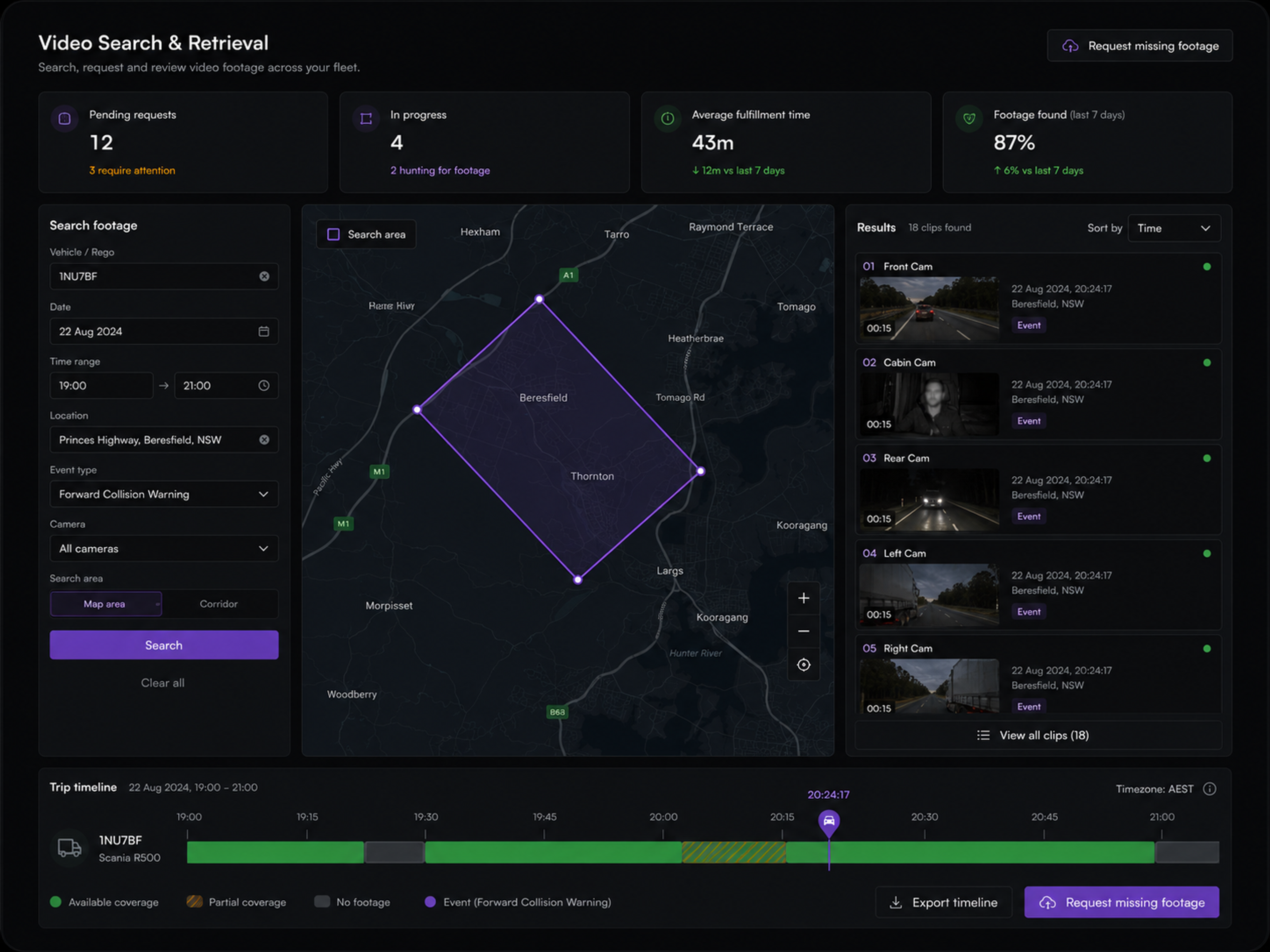The height and width of the screenshot is (952, 1270).
Task: Click the Pending requests card icon
Action: (65, 118)
